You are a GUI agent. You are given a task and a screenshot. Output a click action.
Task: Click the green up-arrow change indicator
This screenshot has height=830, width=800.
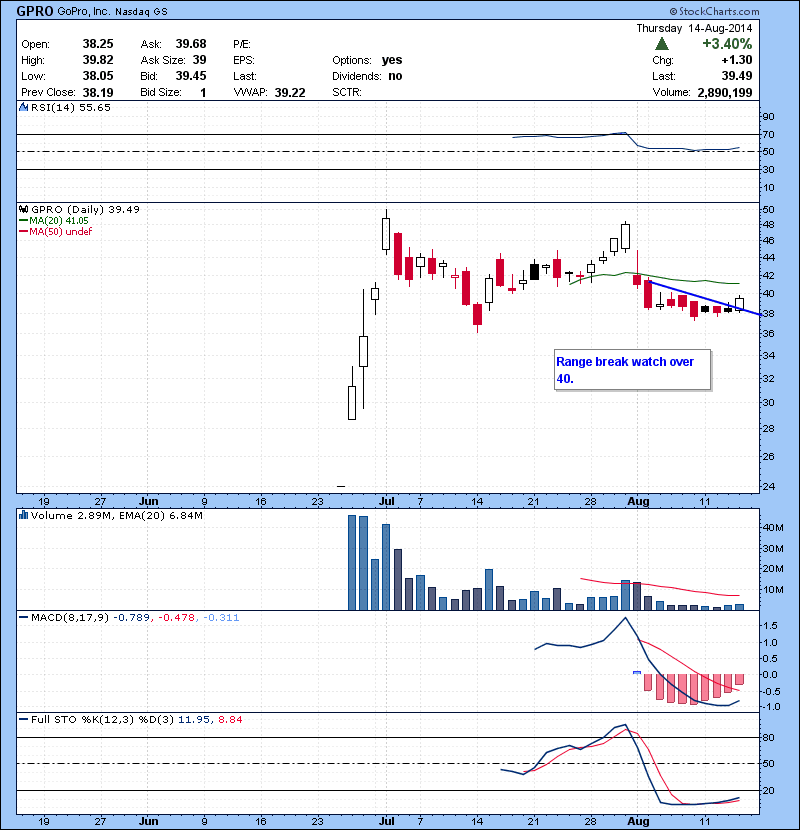click(662, 43)
